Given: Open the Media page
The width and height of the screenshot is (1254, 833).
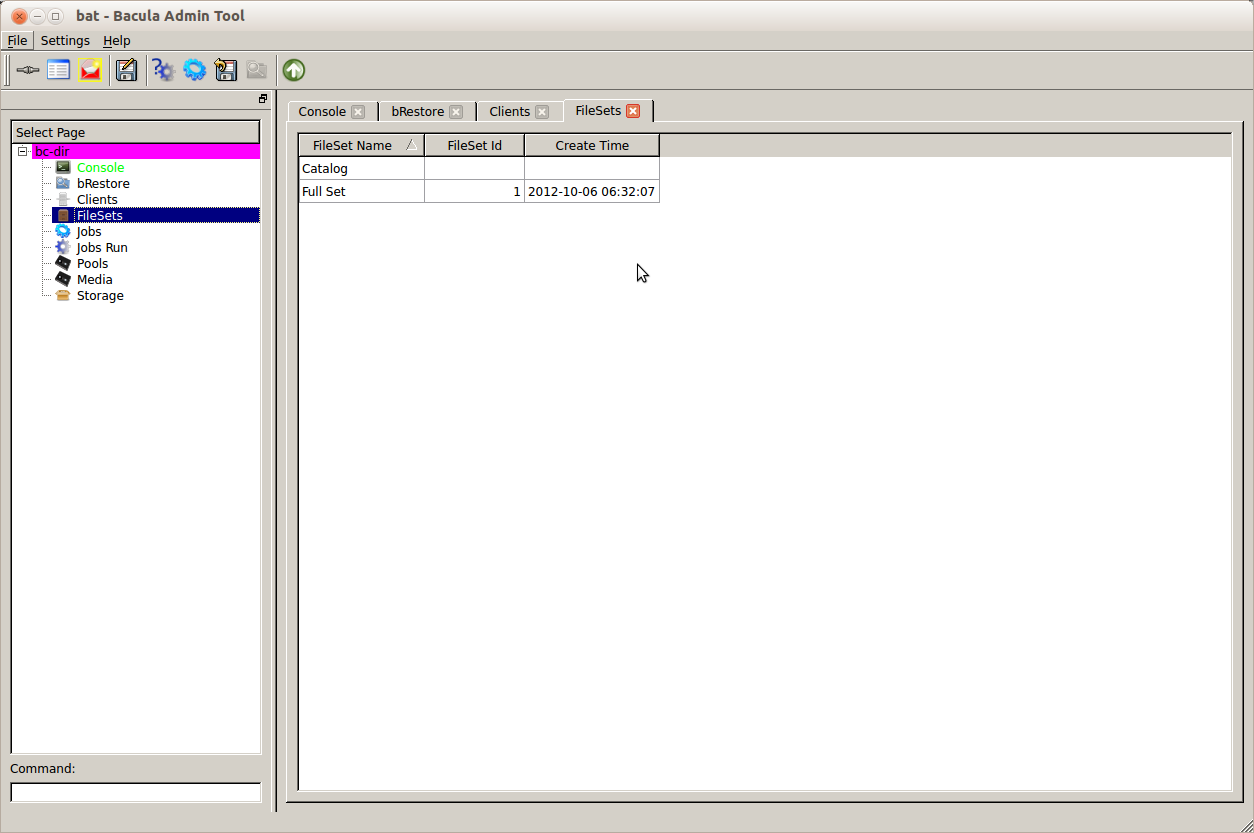Looking at the screenshot, I should tap(96, 279).
